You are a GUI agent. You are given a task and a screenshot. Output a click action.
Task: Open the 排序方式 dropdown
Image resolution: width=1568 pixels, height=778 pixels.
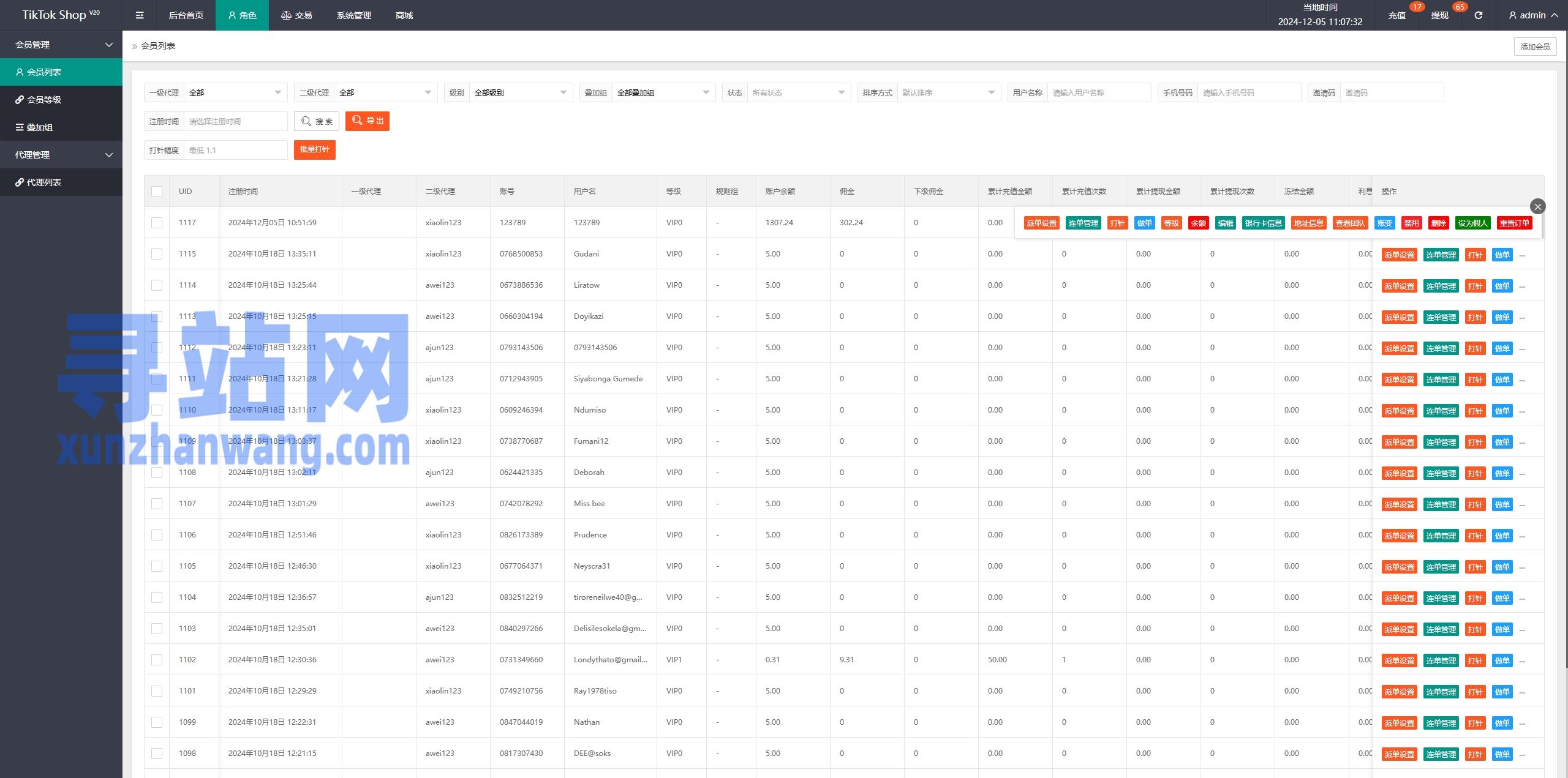pyautogui.click(x=948, y=93)
